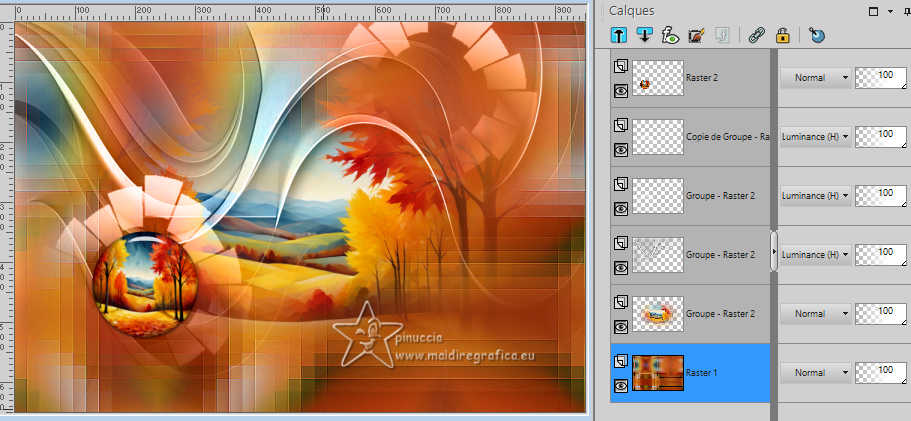The image size is (911, 421).
Task: Click the Calques panel window layout icon
Action: 873,11
